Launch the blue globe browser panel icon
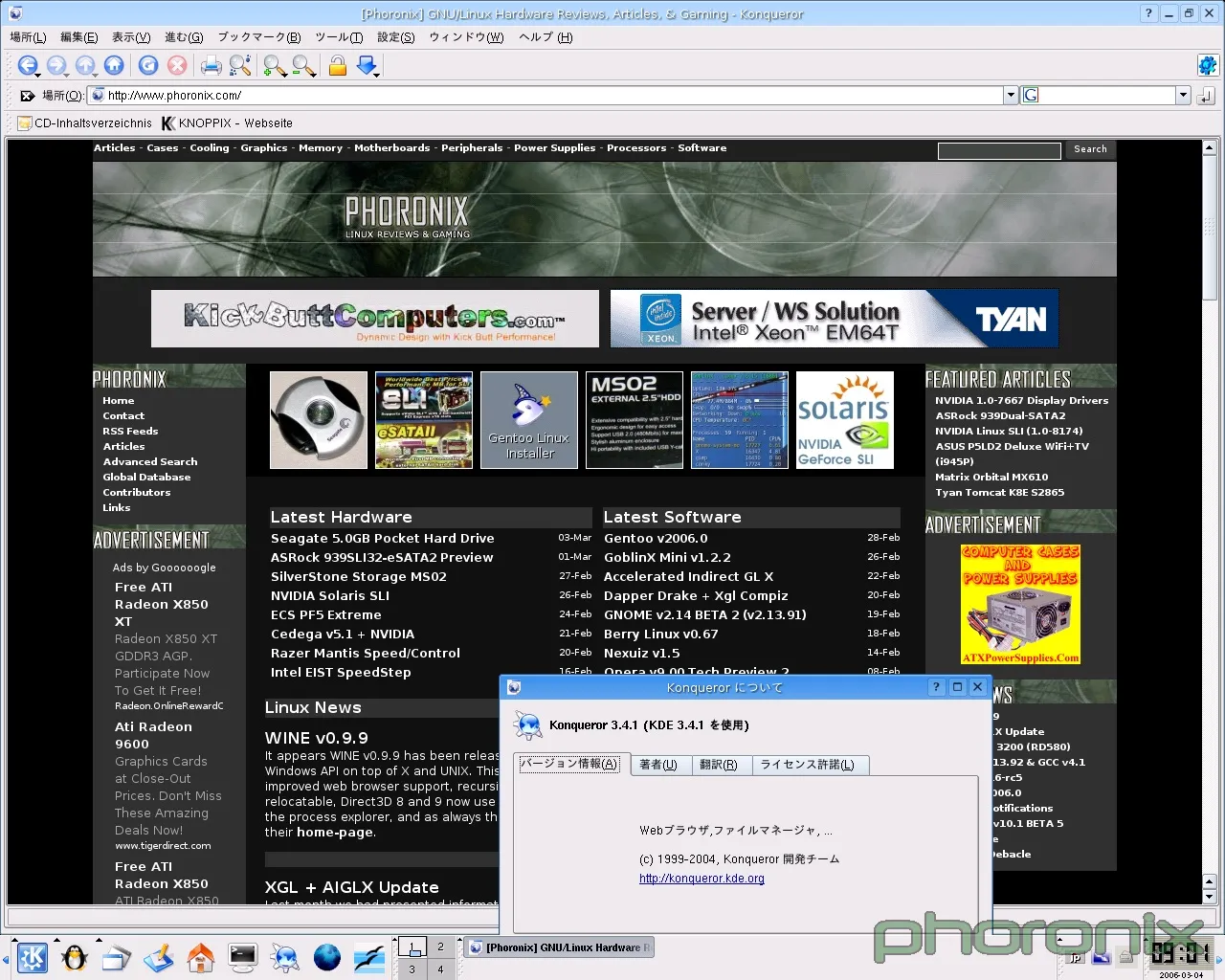This screenshot has height=980, width=1225. click(326, 957)
